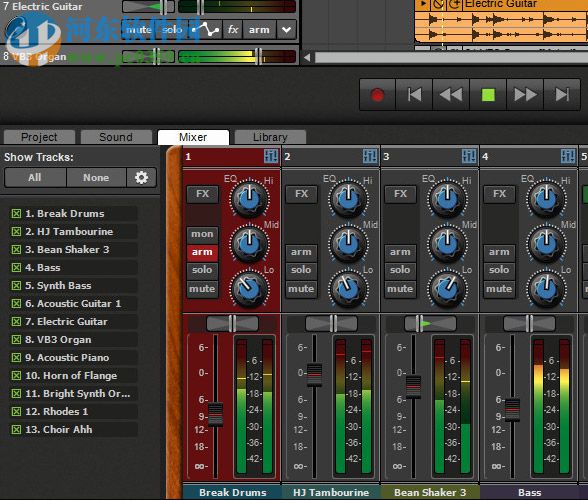The width and height of the screenshot is (588, 500).
Task: Open the mixer settings icon on channel 4
Action: (568, 156)
